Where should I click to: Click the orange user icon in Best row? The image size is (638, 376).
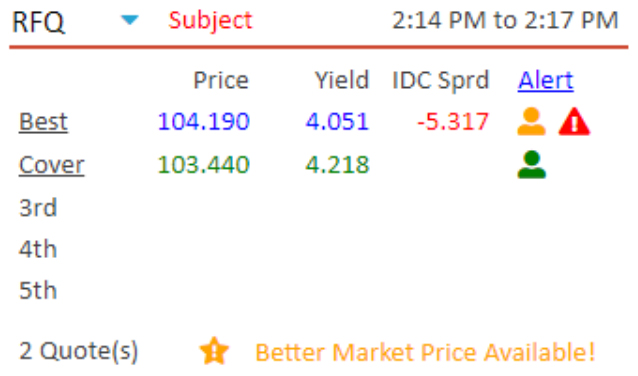531,121
